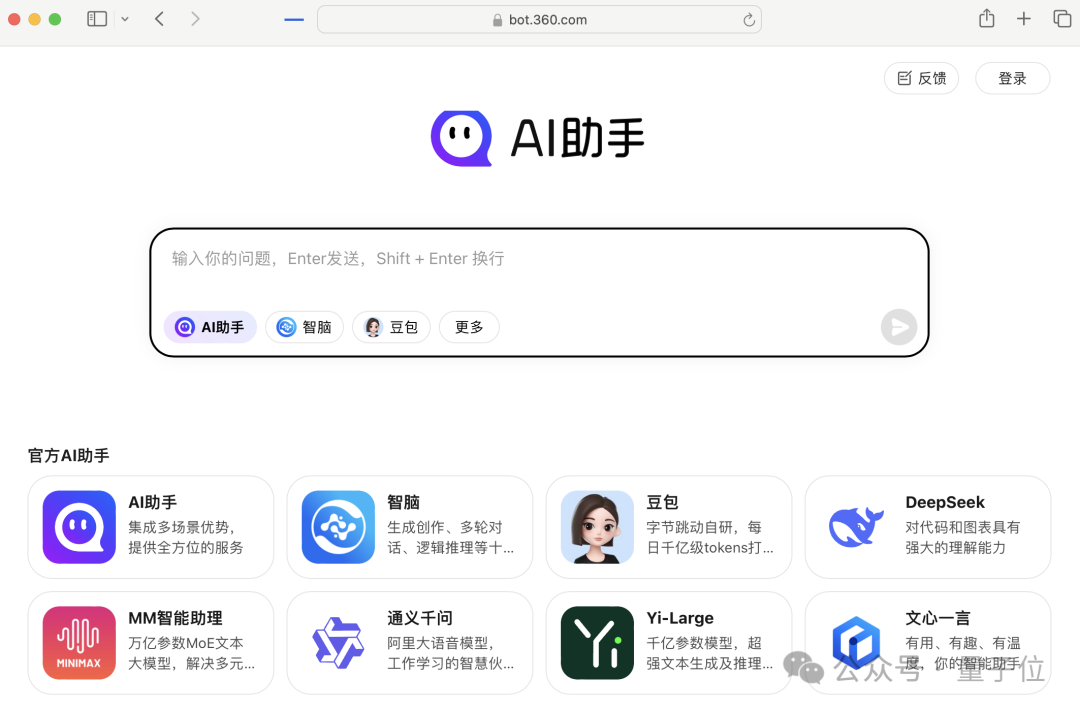Enable the 豆包 model chip
This screenshot has width=1080, height=712.
tap(391, 327)
